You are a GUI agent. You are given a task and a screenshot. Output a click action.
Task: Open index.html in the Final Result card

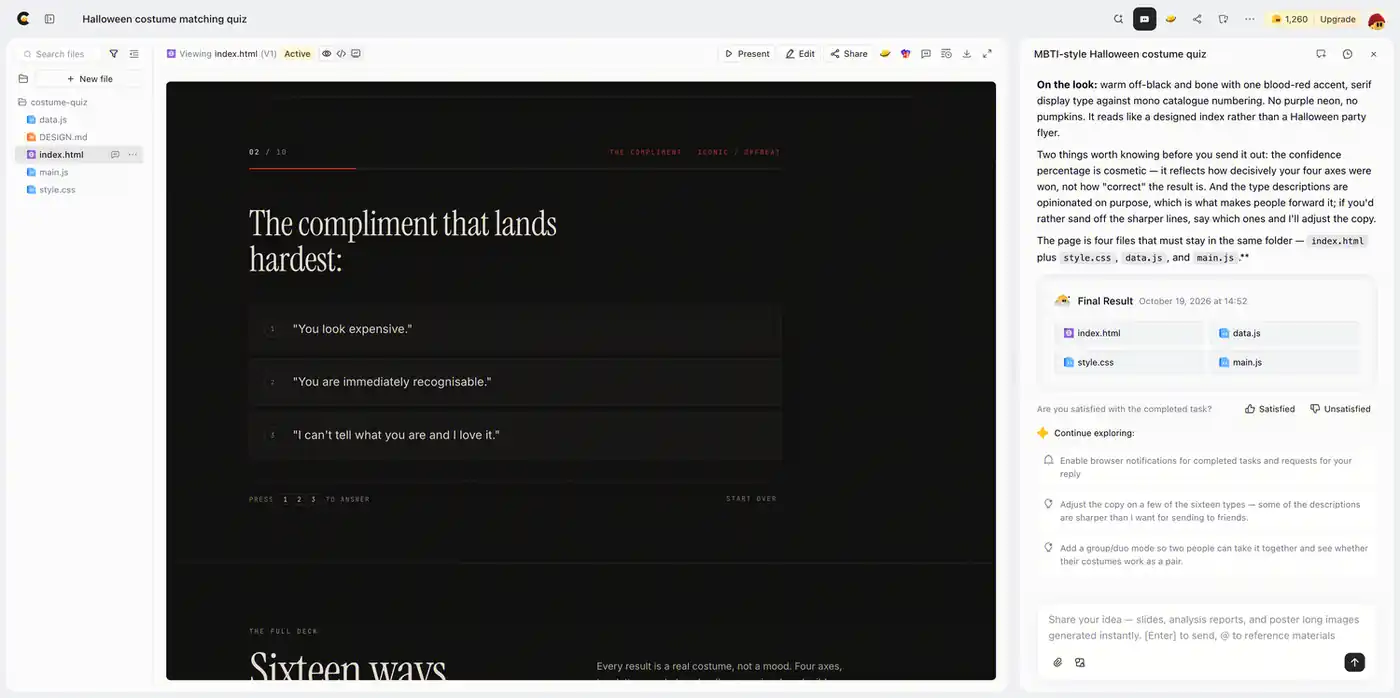pos(1129,333)
